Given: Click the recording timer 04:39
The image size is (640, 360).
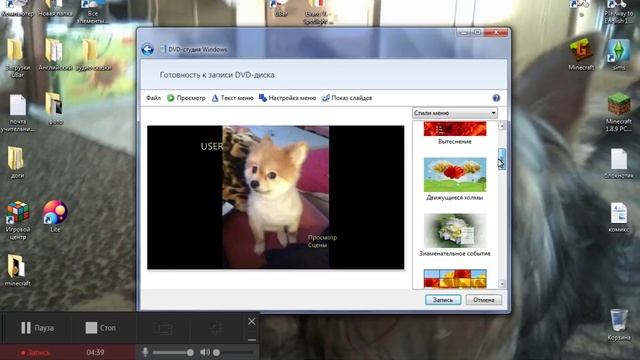Looking at the screenshot, I should pyautogui.click(x=95, y=352).
